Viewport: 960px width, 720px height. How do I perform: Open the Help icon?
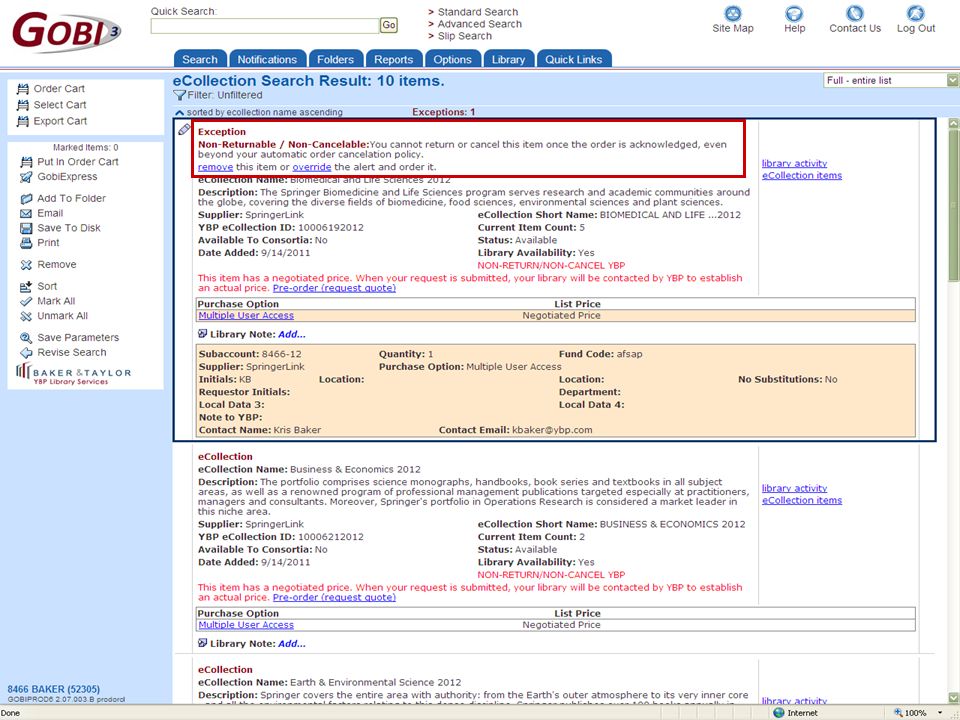[794, 14]
